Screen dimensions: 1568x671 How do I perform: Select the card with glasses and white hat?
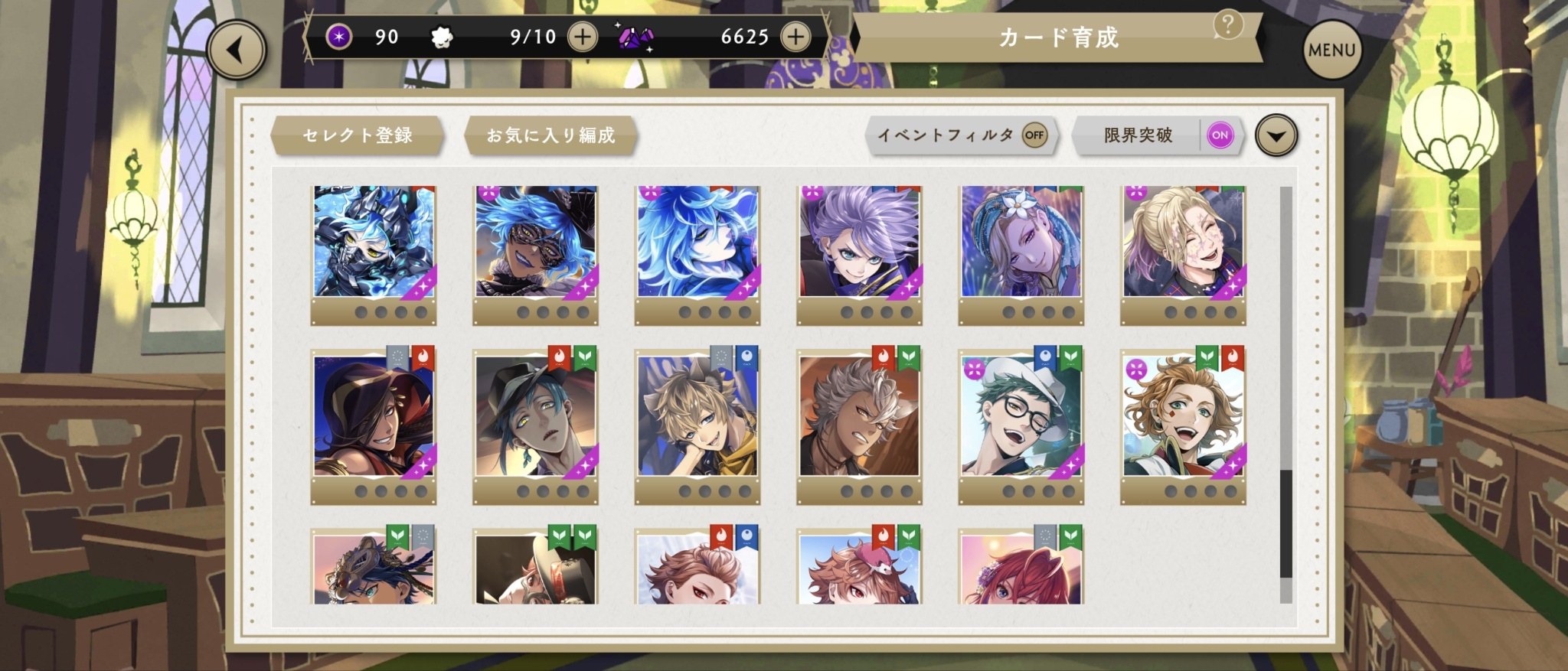click(1021, 425)
